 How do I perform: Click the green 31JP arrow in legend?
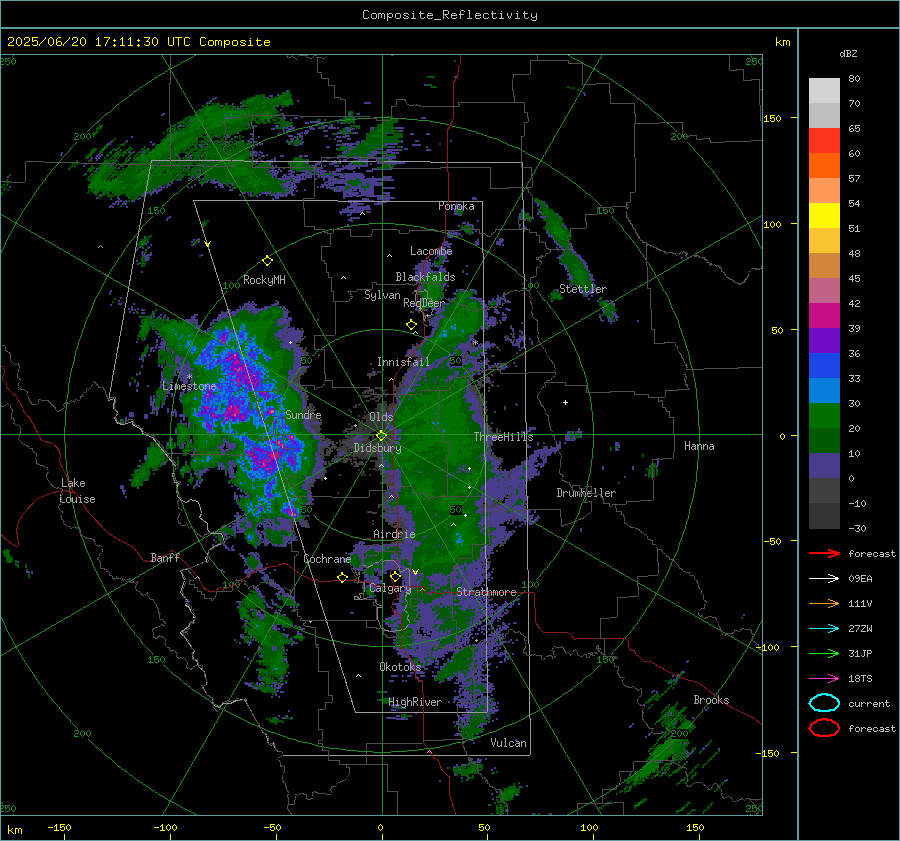pos(824,653)
